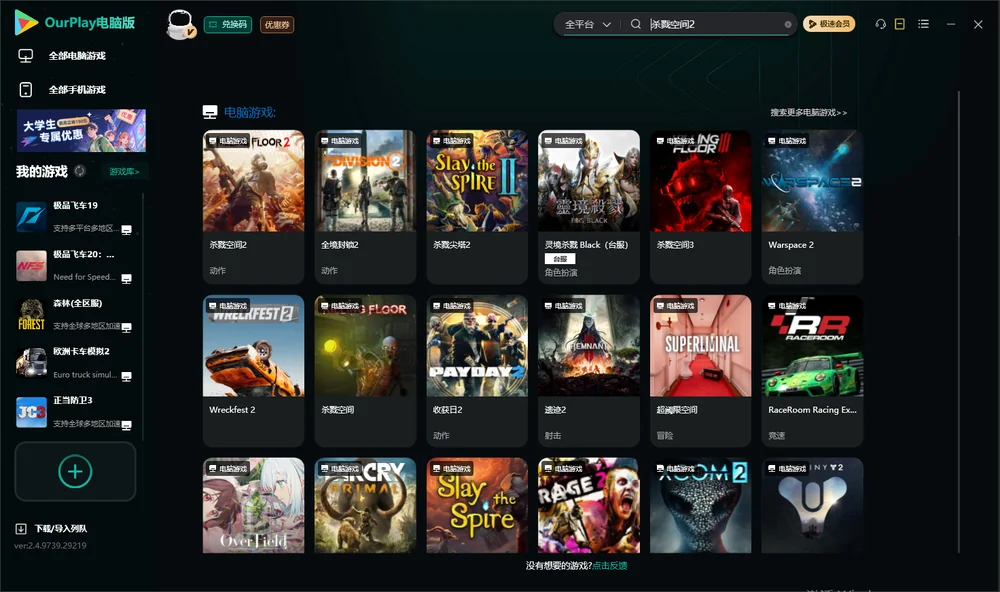The height and width of the screenshot is (592, 1000).
Task: Open the 杀戮空间3 game card
Action: point(700,207)
